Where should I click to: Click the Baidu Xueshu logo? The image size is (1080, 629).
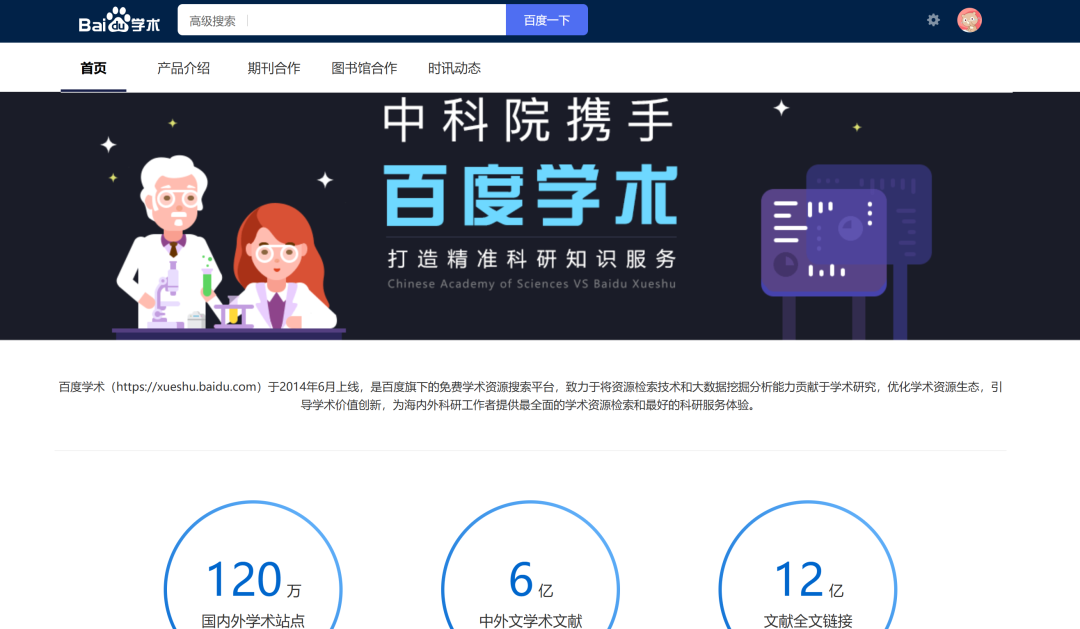click(119, 21)
